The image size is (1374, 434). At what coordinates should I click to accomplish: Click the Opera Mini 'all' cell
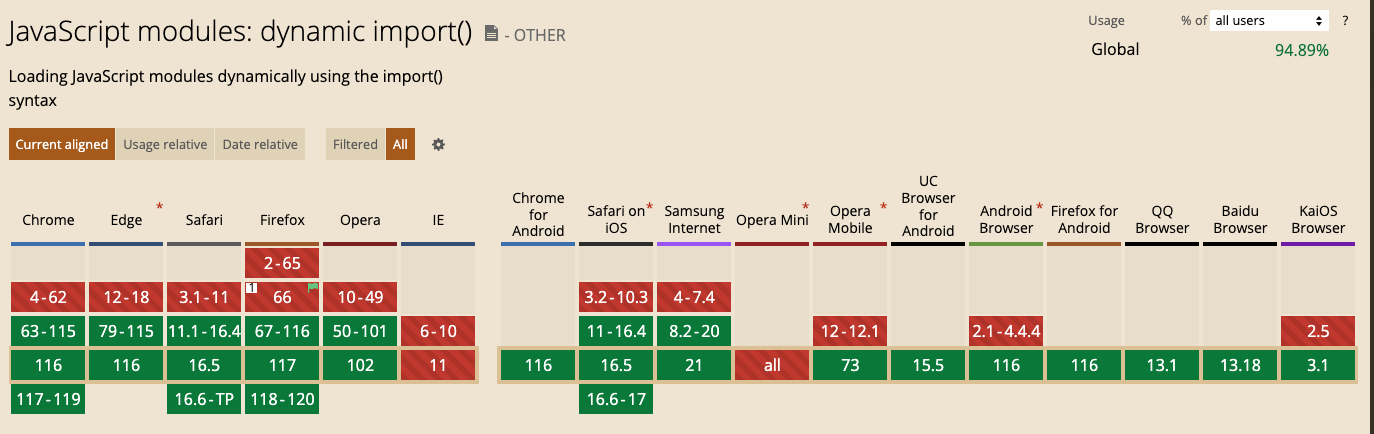click(772, 365)
